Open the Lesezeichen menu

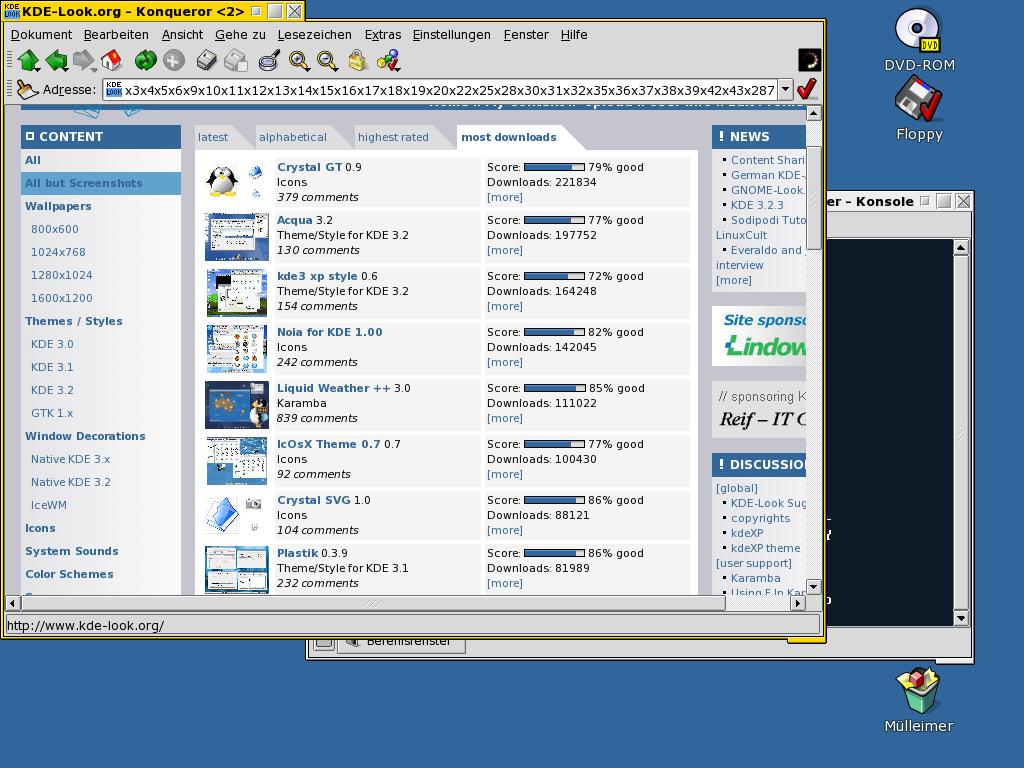[x=314, y=35]
